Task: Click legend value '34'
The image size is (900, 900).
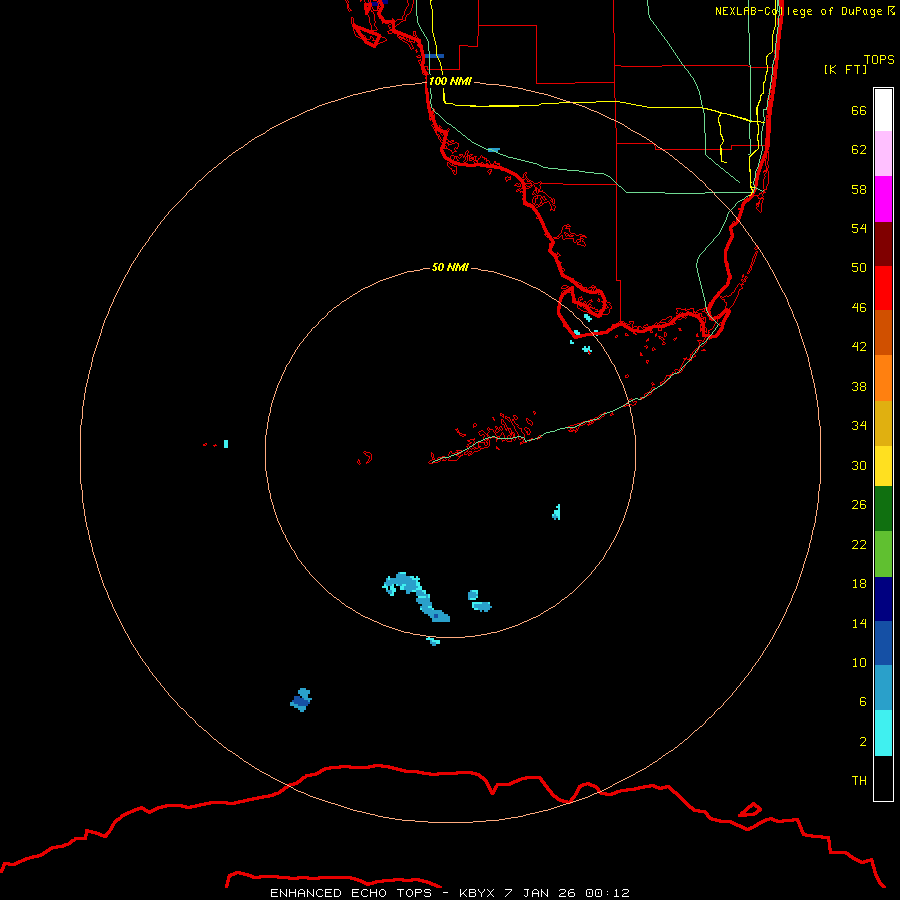Action: pyautogui.click(x=859, y=425)
